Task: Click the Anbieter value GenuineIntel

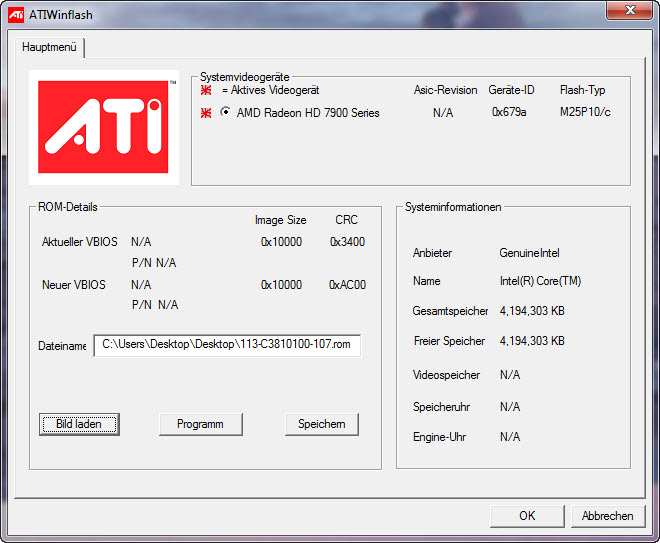Action: pos(529,253)
